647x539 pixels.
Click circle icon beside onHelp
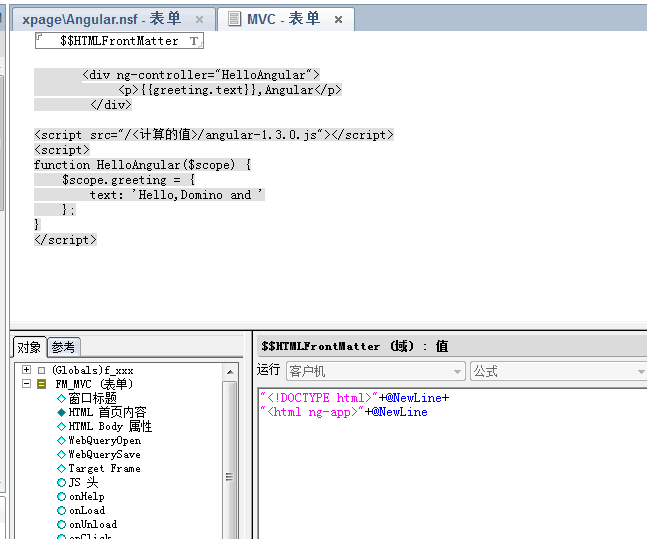pos(61,496)
